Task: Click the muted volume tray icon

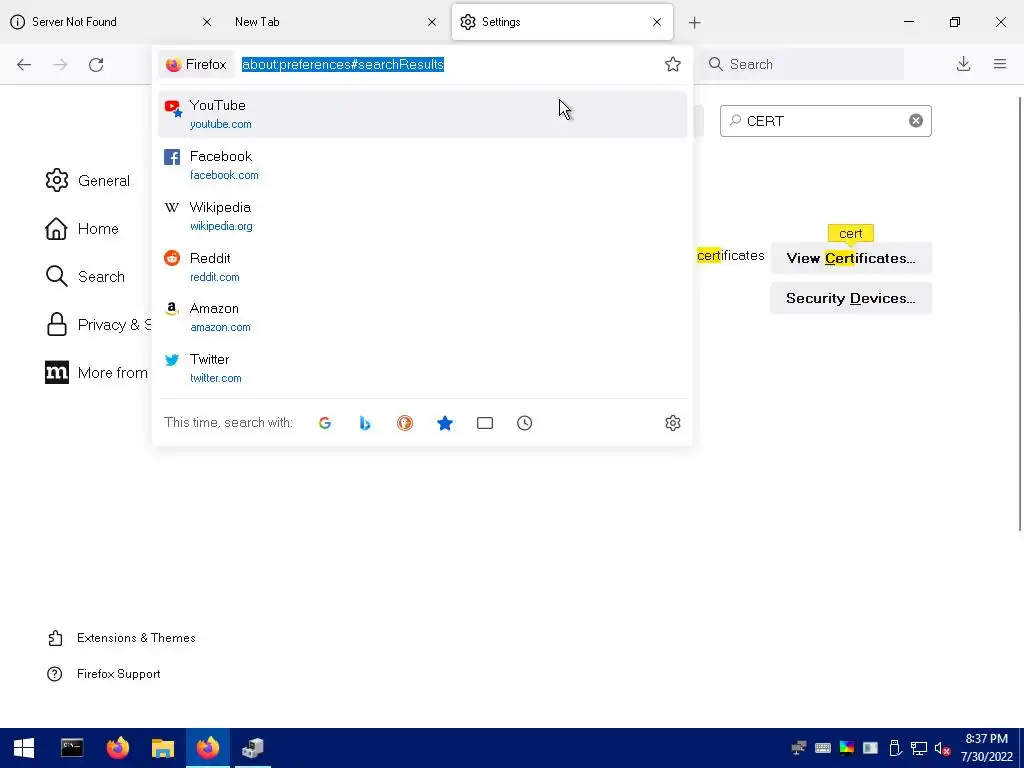Action: point(942,748)
